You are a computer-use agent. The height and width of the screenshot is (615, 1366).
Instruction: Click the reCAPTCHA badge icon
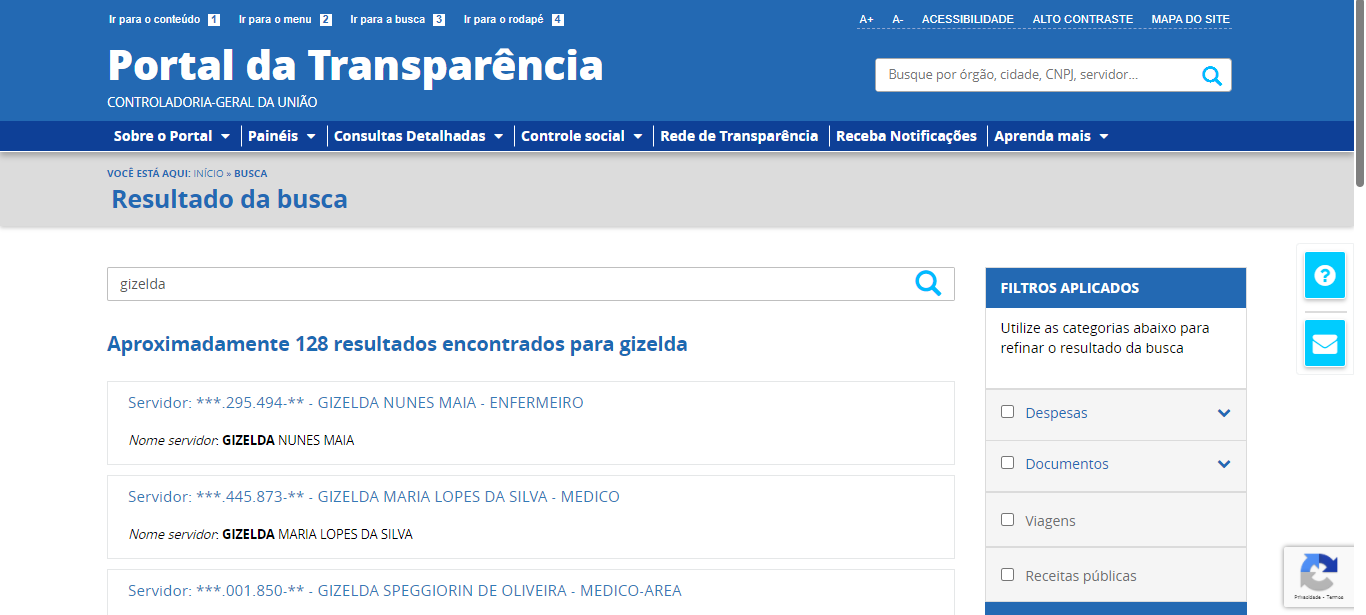tap(1318, 573)
